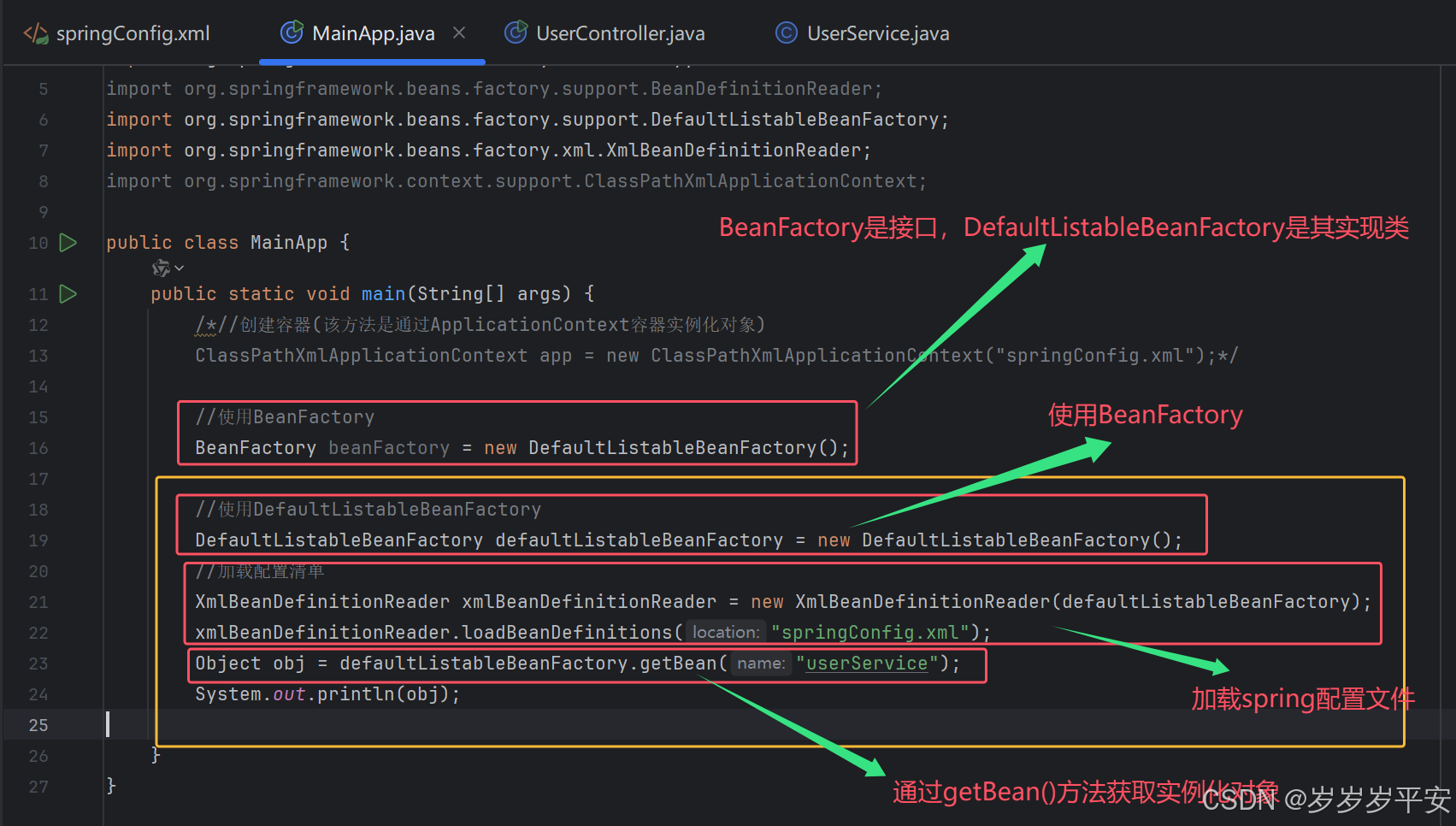Click class icon on UserController.java tab
This screenshot has height=826, width=1456.
[516, 32]
